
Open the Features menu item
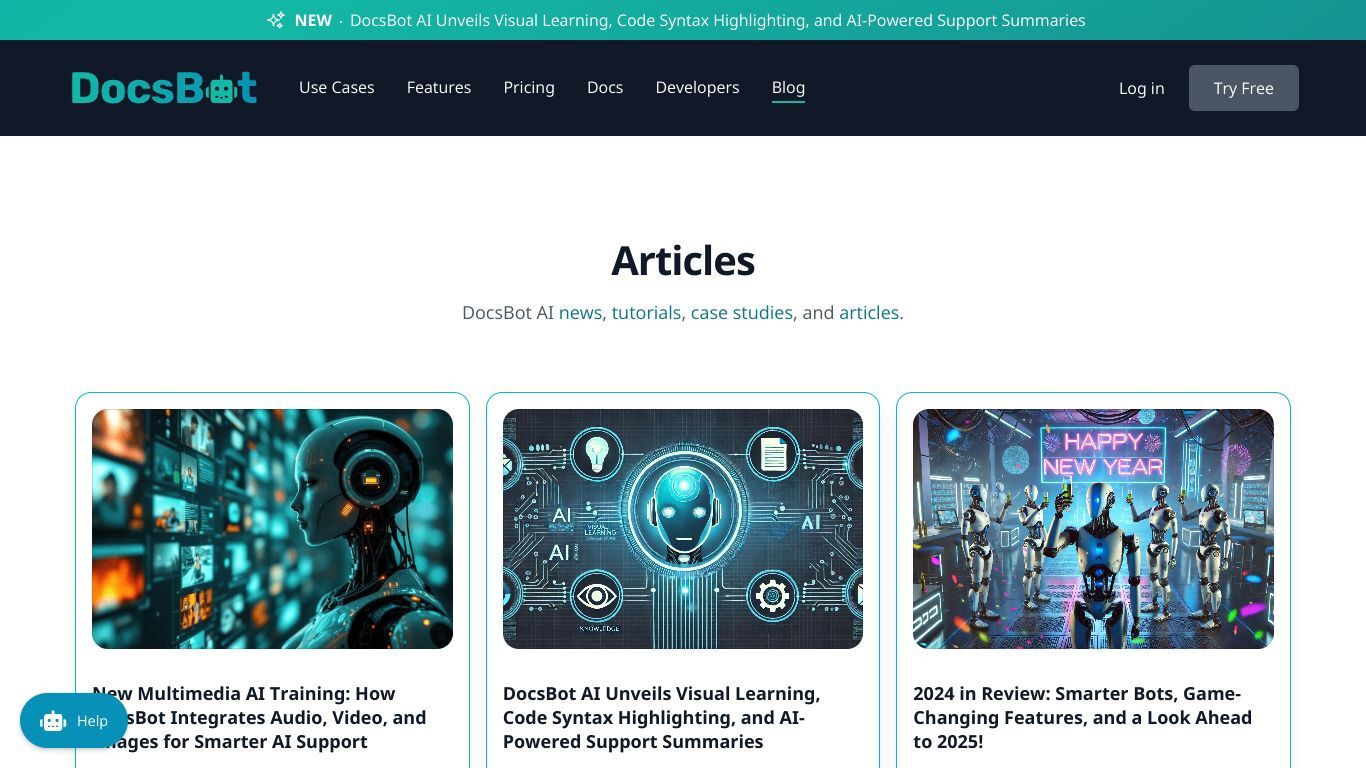[x=439, y=88]
